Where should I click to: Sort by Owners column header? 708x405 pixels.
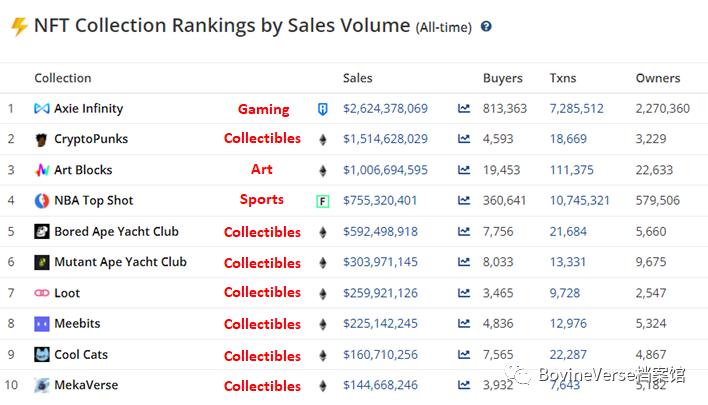pyautogui.click(x=657, y=78)
